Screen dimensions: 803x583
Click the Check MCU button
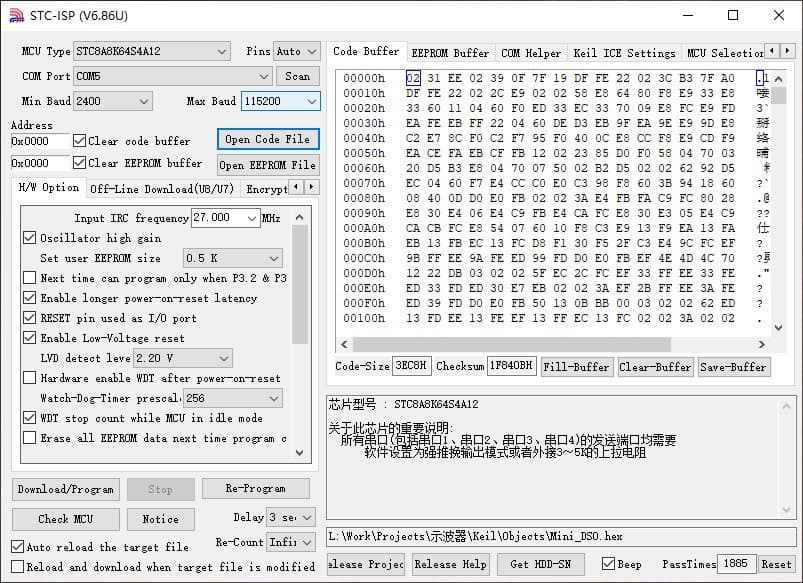click(67, 519)
